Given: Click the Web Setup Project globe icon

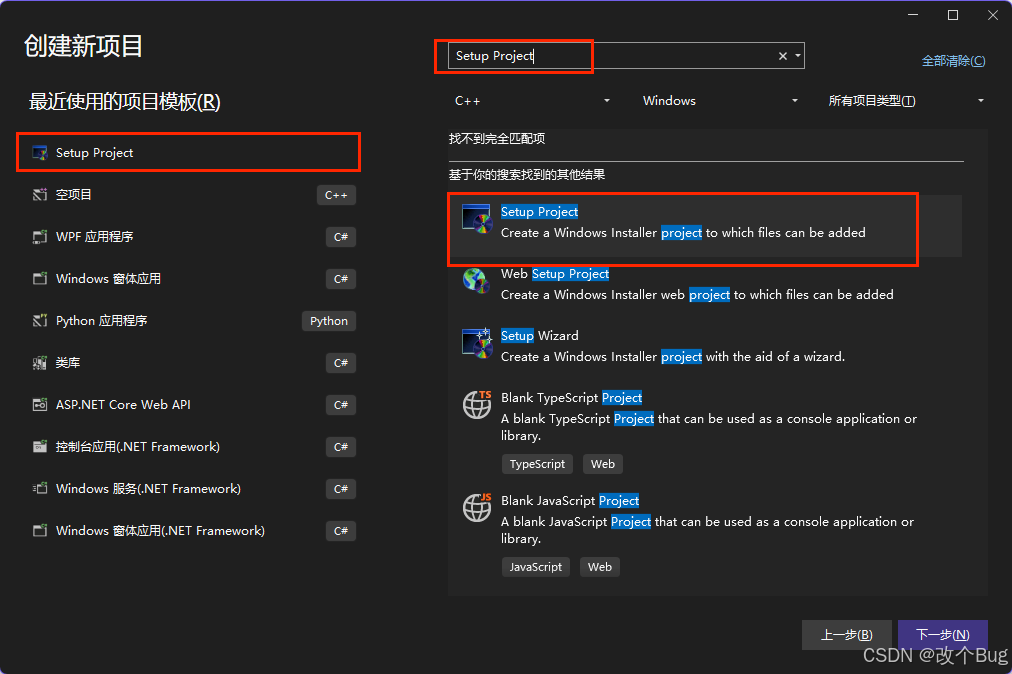Looking at the screenshot, I should pyautogui.click(x=477, y=281).
